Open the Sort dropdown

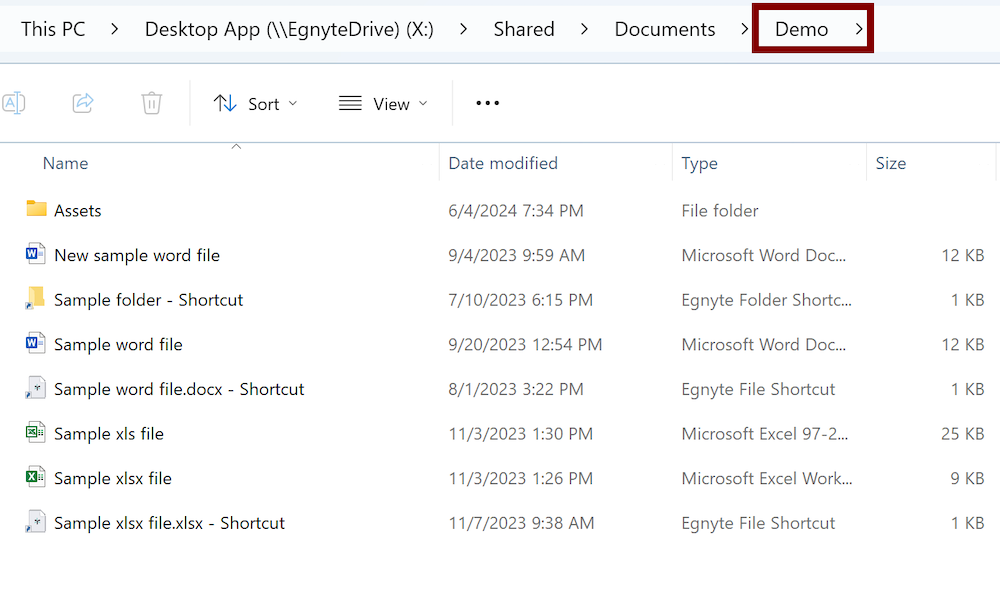pos(256,103)
